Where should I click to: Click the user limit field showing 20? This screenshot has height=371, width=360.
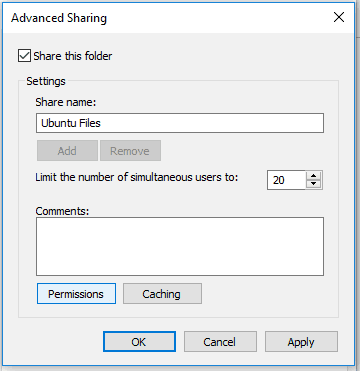286,180
